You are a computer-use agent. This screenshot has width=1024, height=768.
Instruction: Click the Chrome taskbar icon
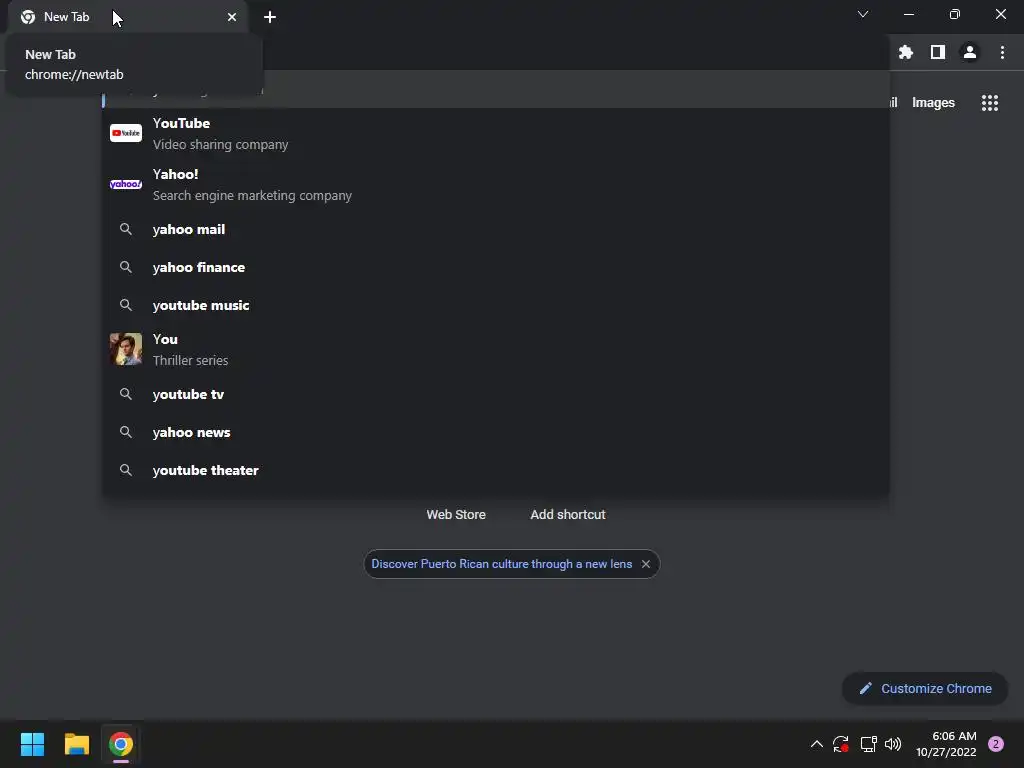coord(121,744)
